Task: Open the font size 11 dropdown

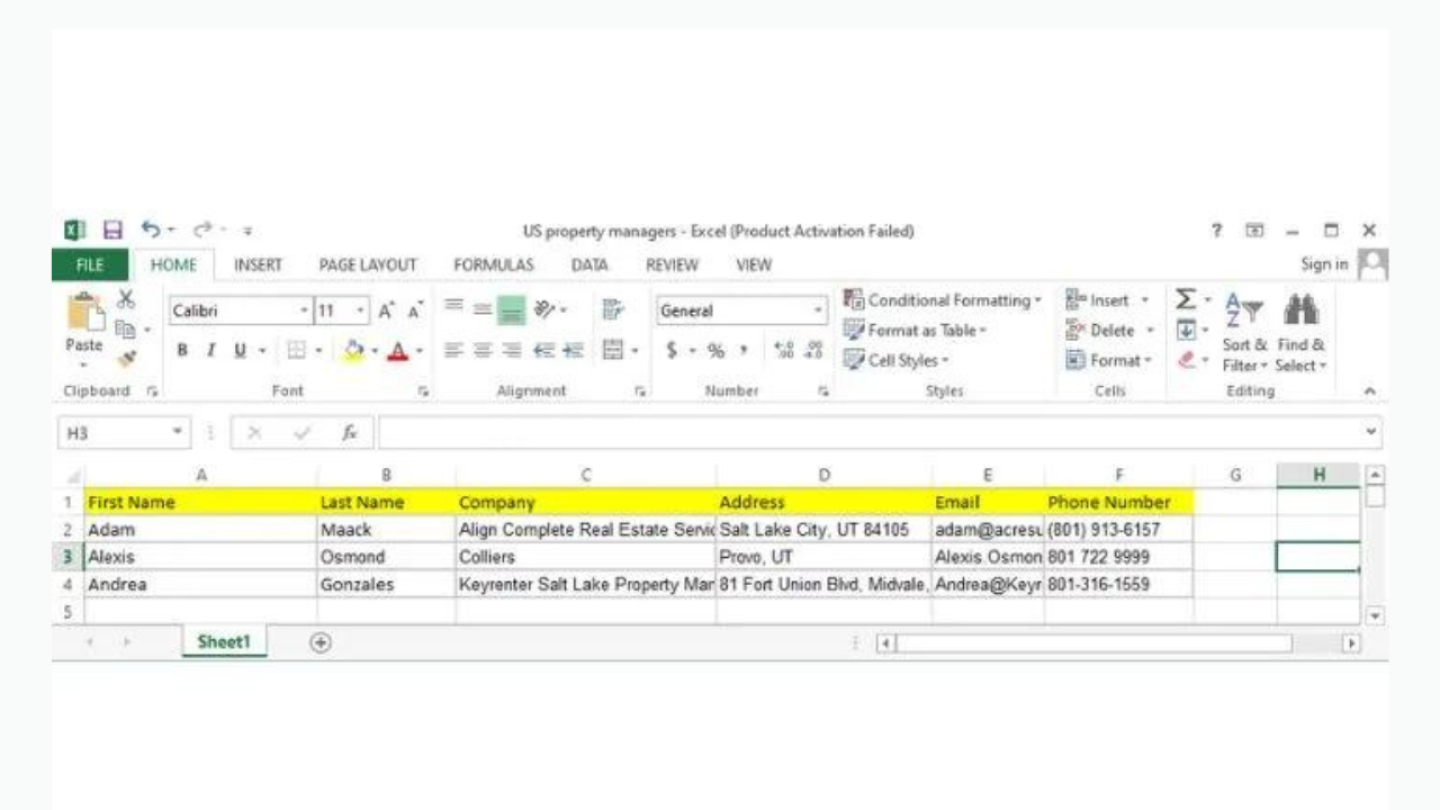Action: click(361, 311)
